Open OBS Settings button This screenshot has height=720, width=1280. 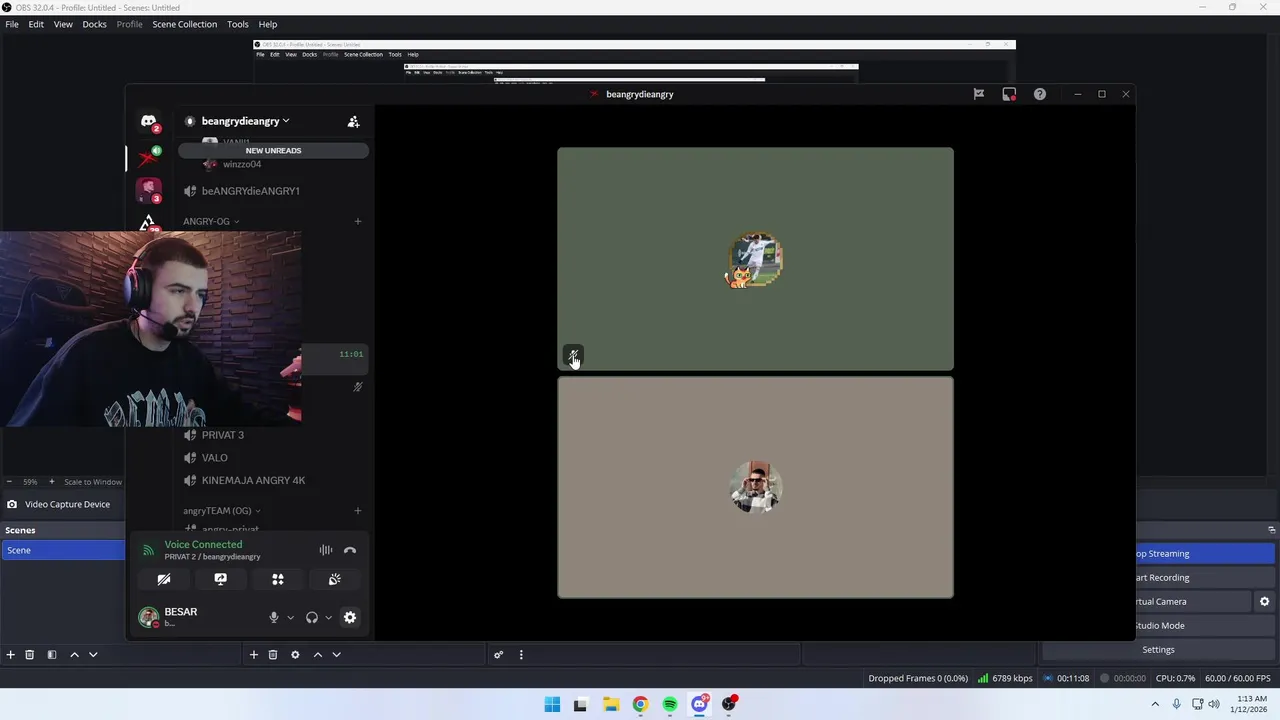1159,650
